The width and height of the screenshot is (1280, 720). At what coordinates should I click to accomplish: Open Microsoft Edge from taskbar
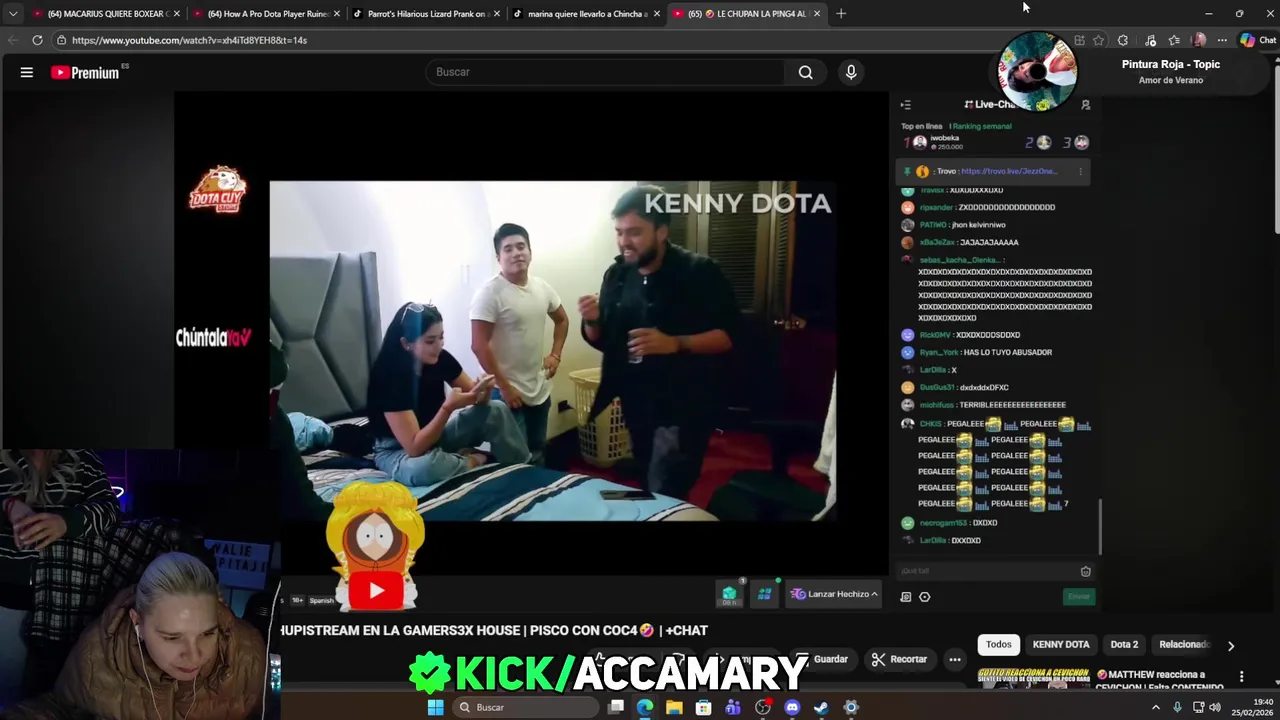pos(645,707)
